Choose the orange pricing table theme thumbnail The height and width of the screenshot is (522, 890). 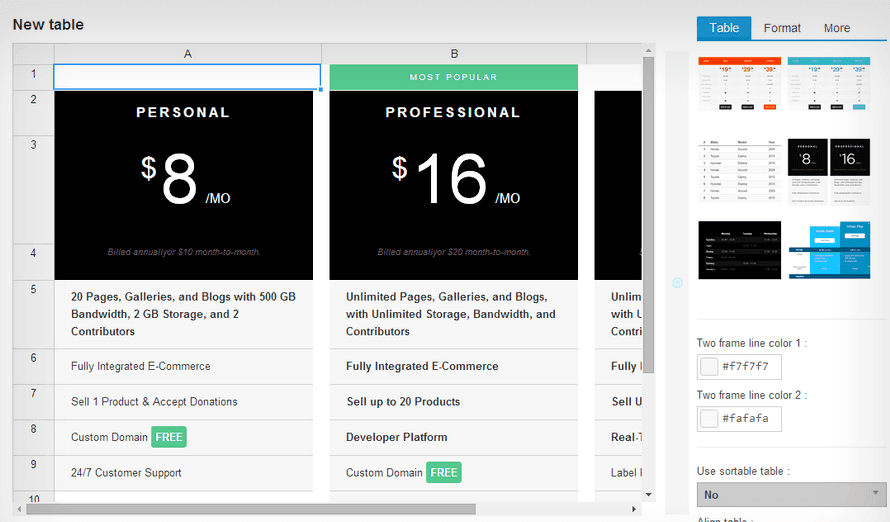739,84
